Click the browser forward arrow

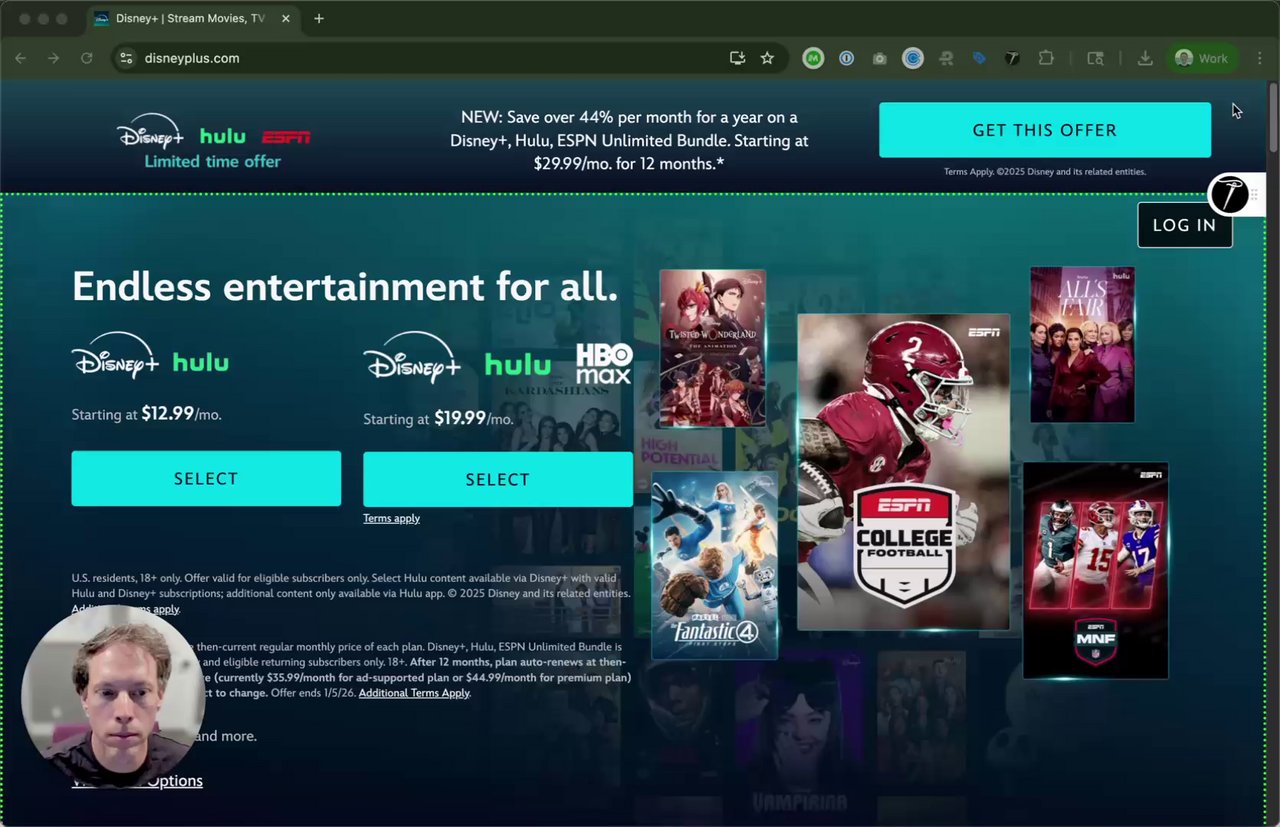(54, 58)
